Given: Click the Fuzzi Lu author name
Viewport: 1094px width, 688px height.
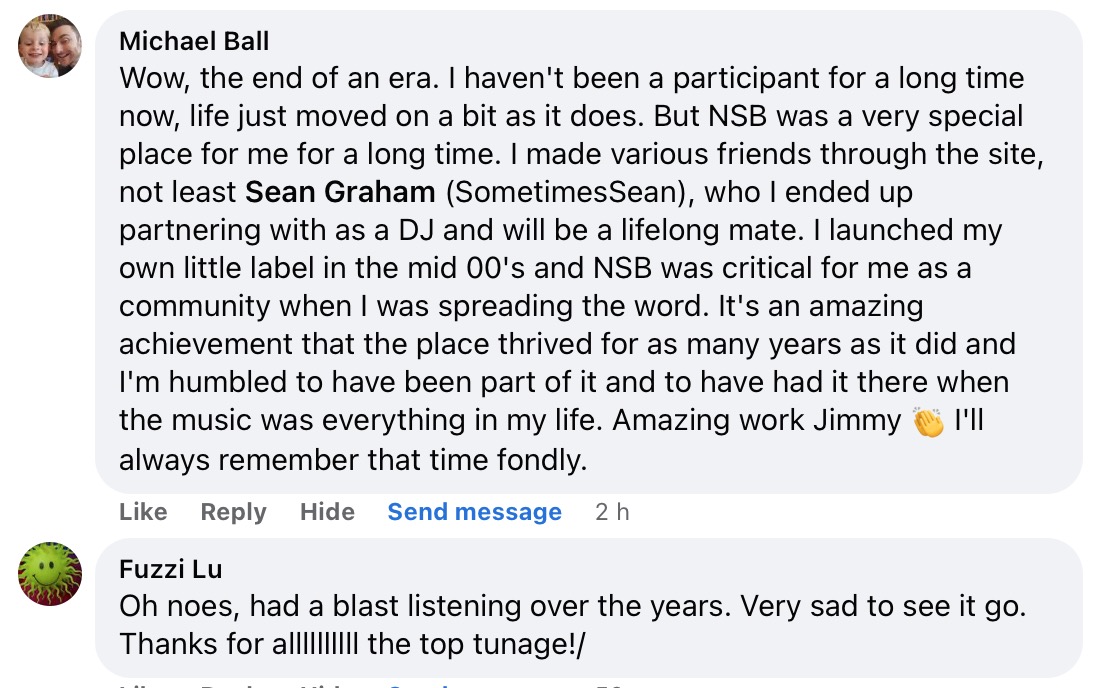Looking at the screenshot, I should point(171,569).
